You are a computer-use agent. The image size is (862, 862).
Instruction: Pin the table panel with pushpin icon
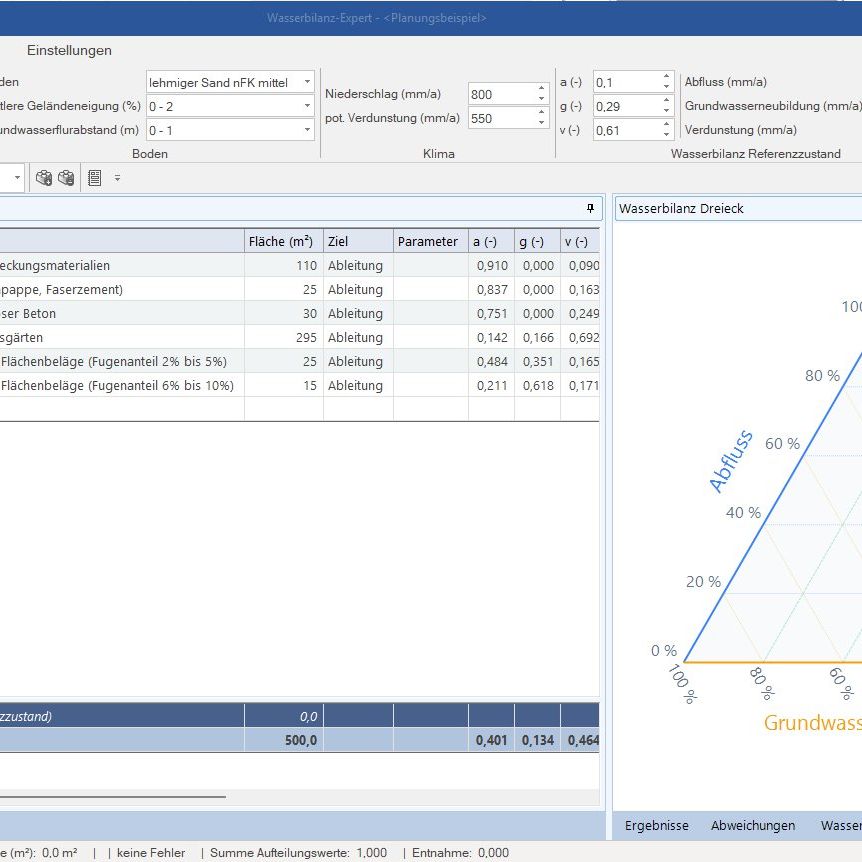tap(590, 208)
